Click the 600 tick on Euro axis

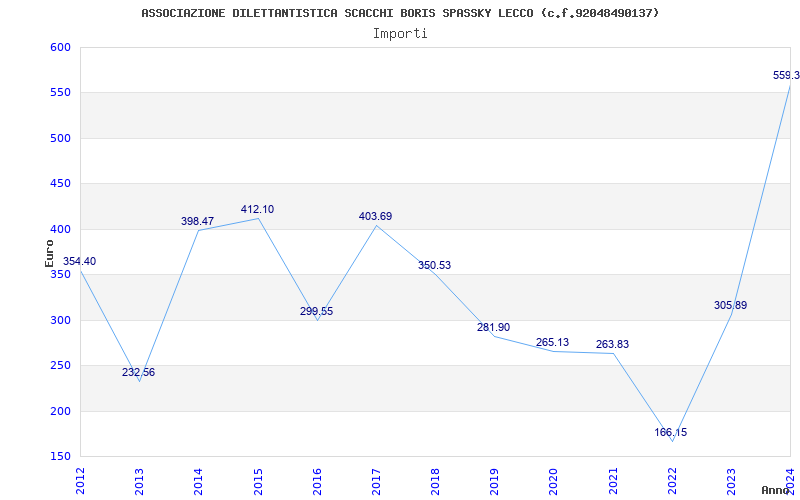[60, 47]
